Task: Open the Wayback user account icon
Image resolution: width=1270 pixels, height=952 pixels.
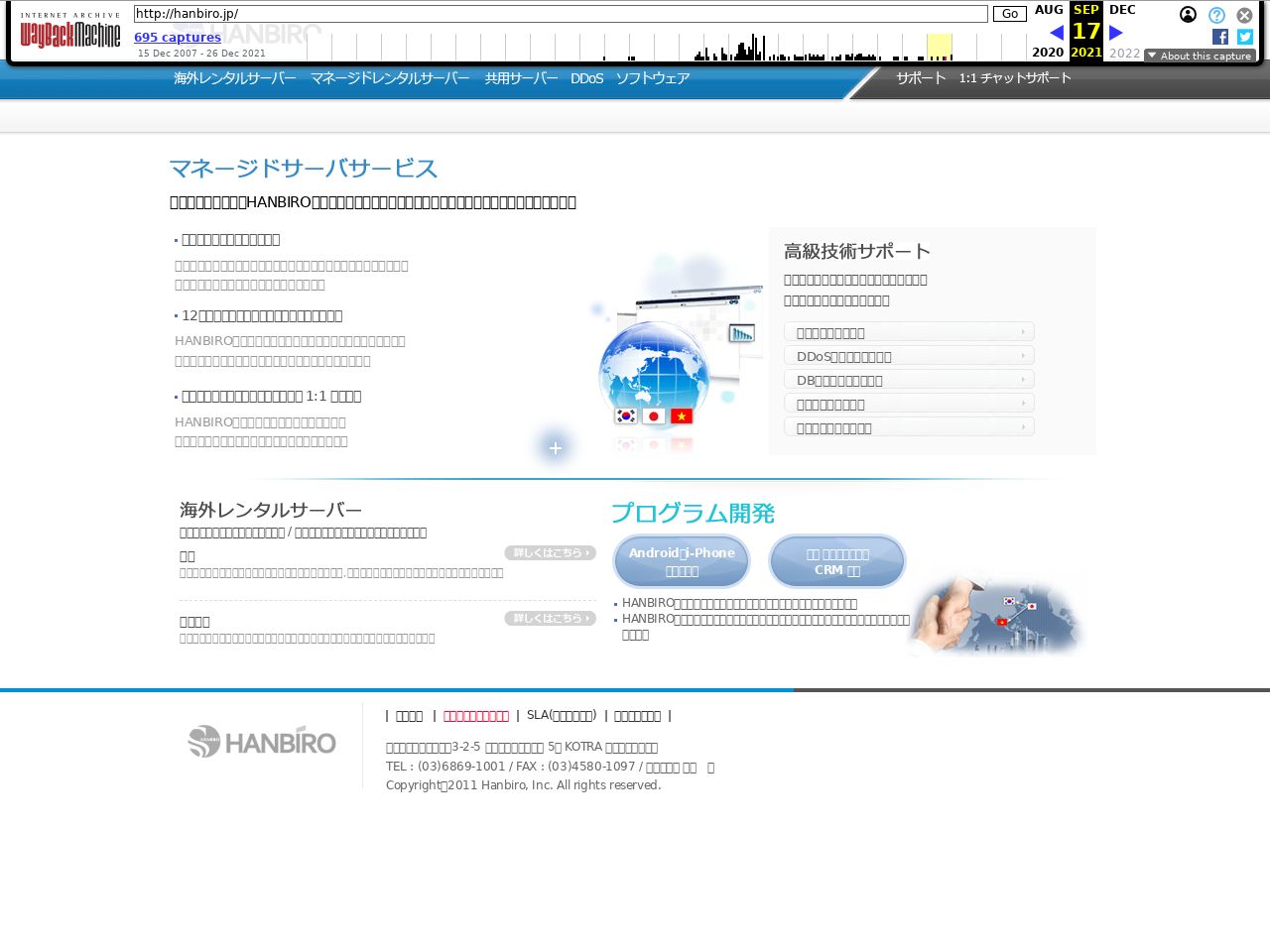Action: pos(1188,15)
